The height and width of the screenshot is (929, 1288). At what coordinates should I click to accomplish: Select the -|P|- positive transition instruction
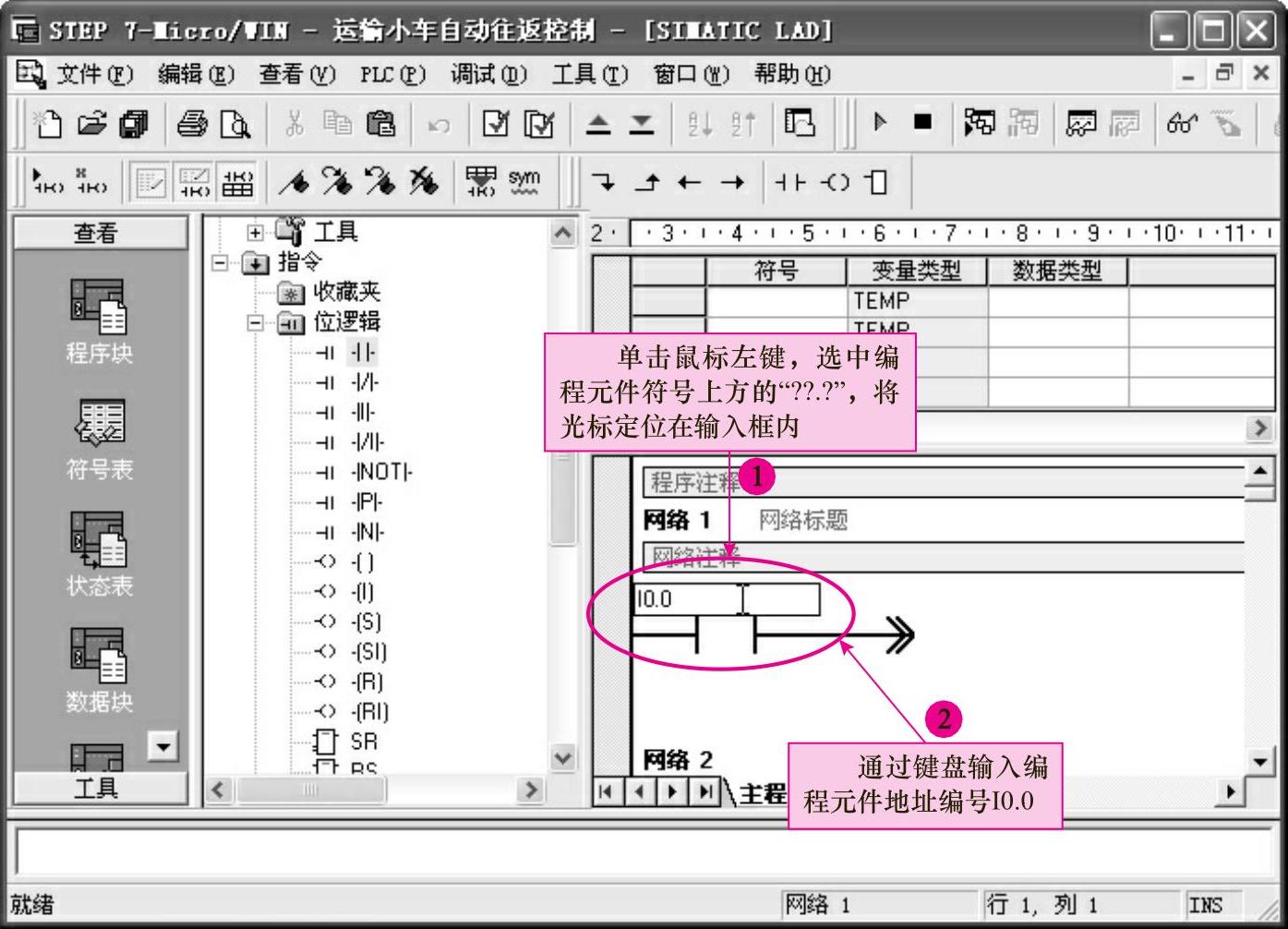point(367,502)
